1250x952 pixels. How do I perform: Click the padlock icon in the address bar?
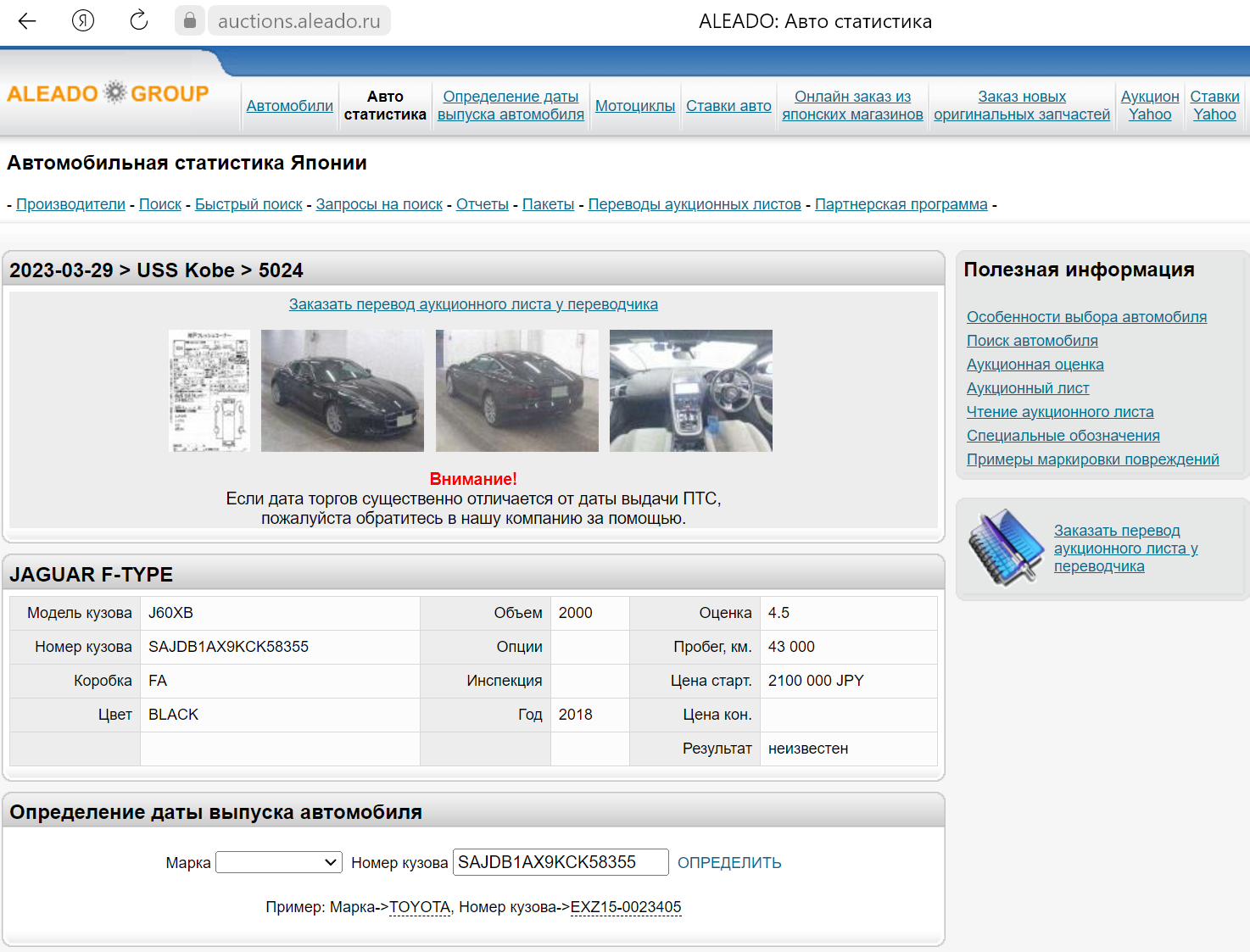188,20
